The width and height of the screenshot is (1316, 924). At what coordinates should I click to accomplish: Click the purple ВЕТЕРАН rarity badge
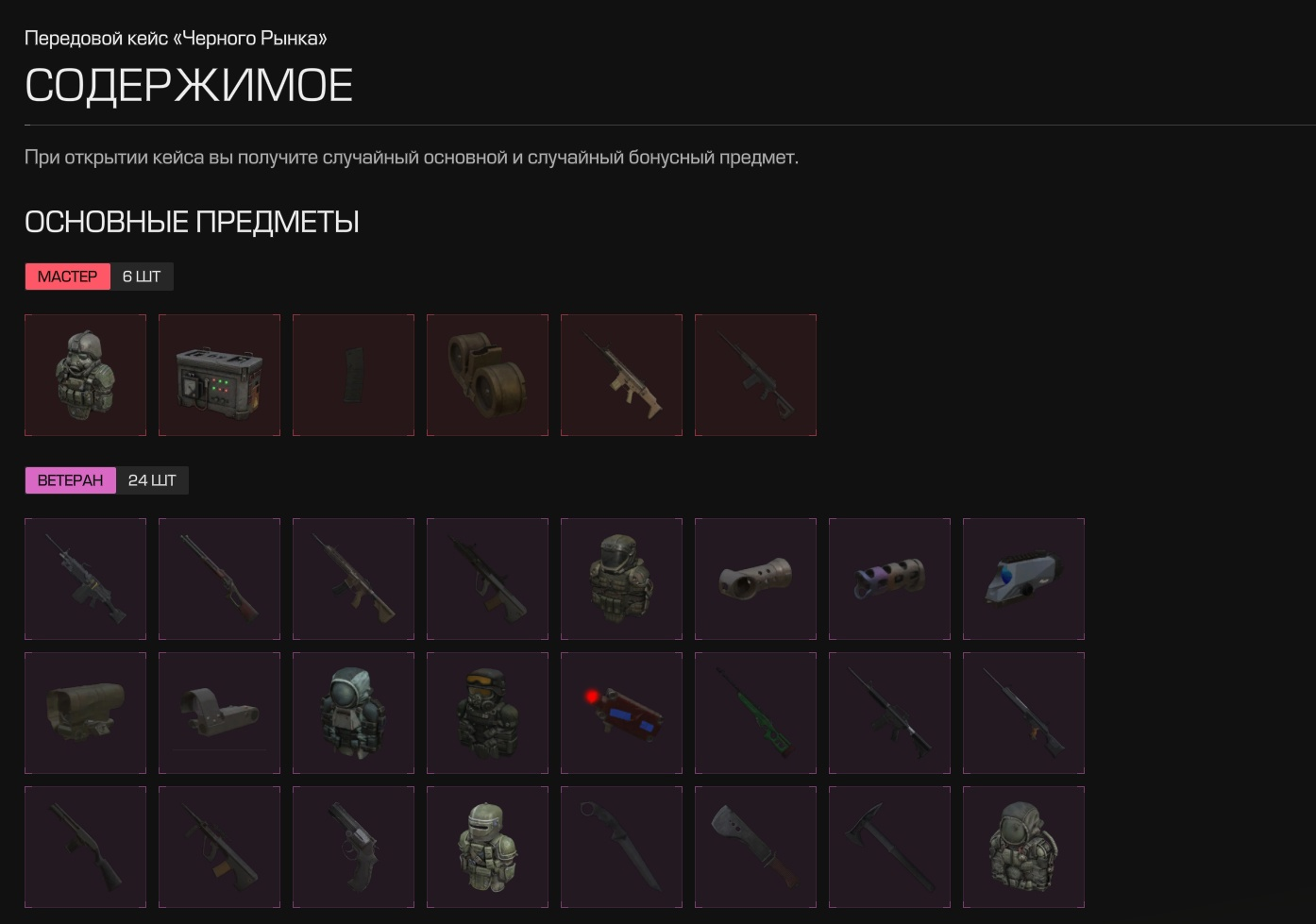pos(70,480)
